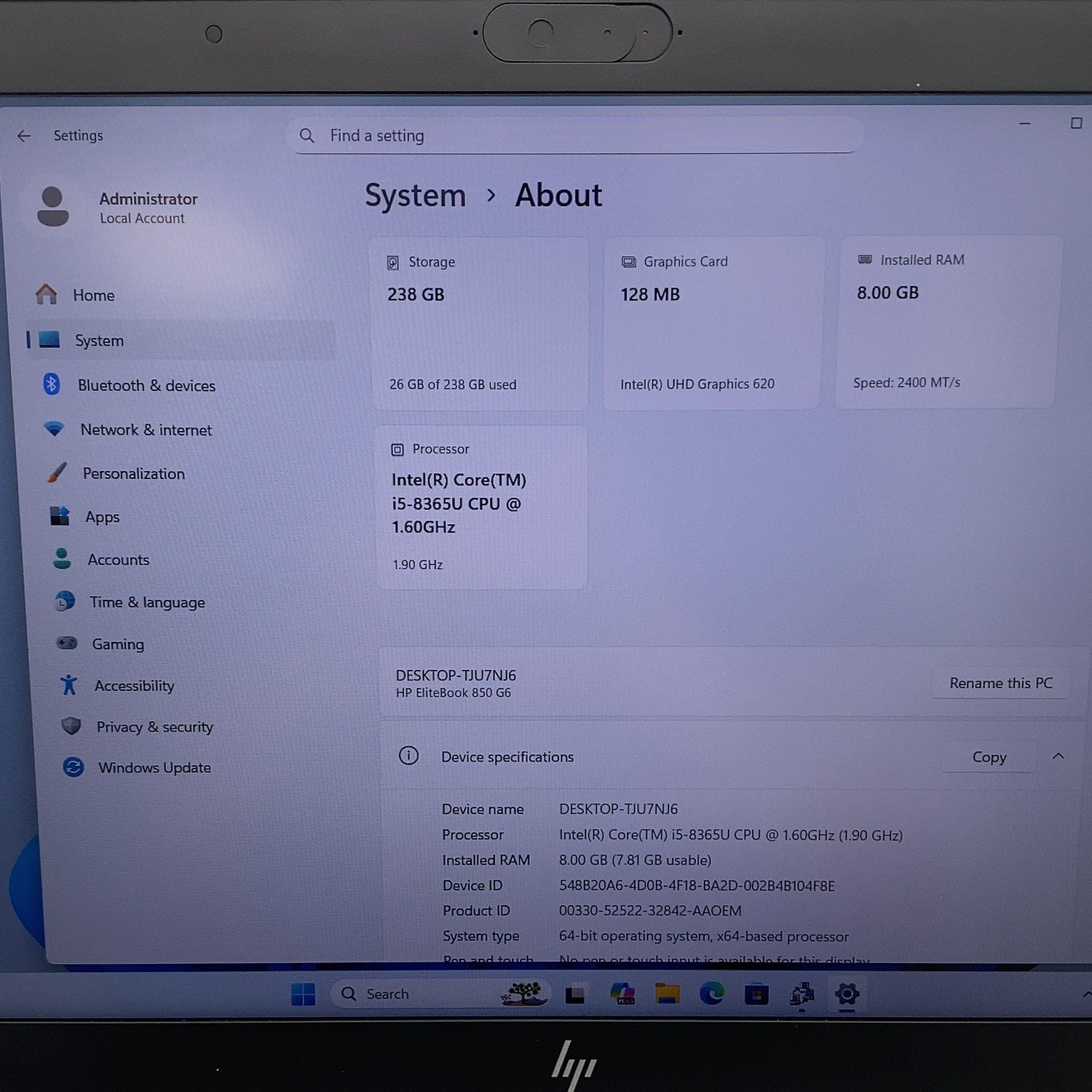Maximize the Settings window

pos(1076,123)
